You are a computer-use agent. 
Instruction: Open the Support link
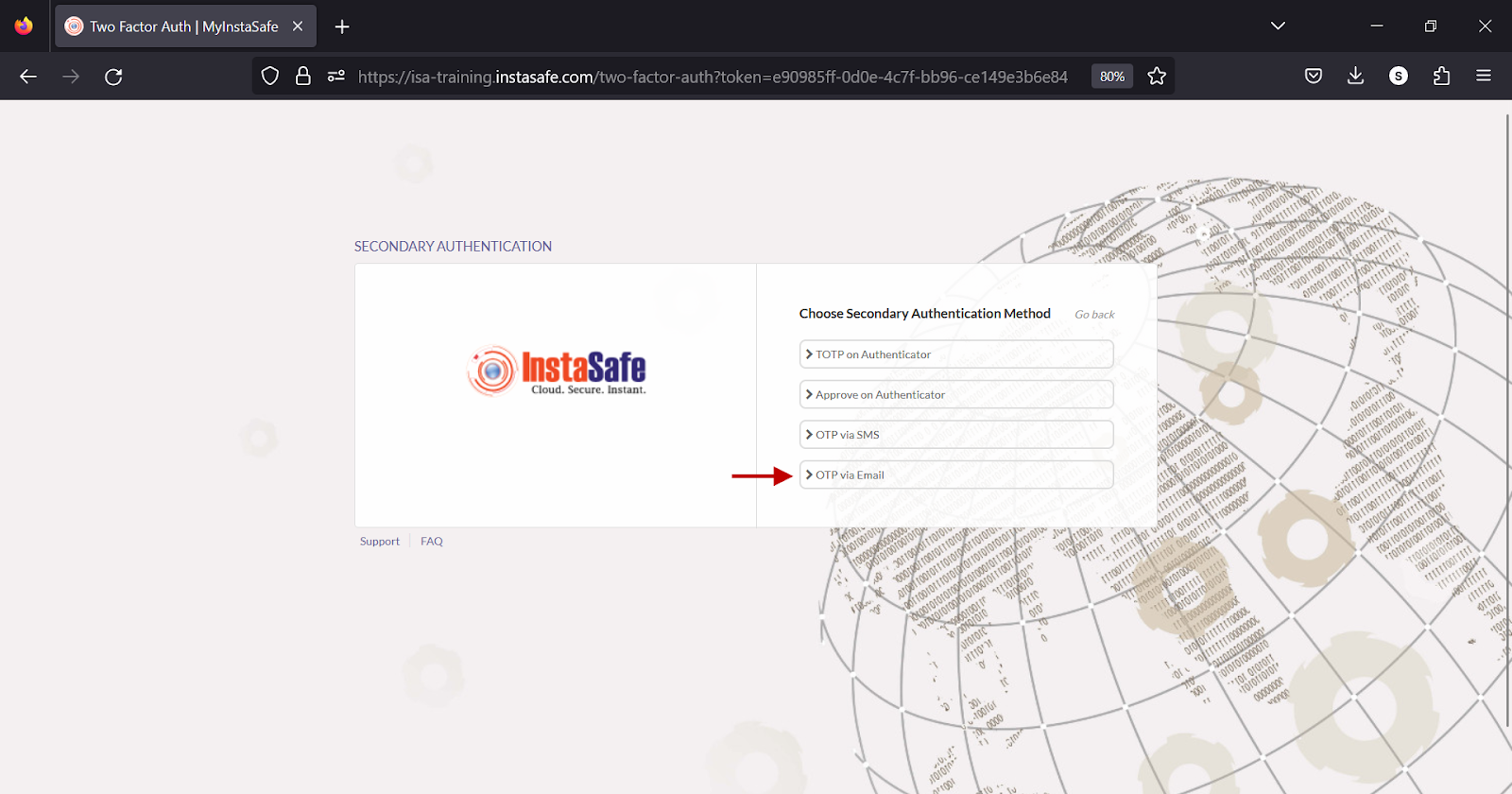[380, 542]
